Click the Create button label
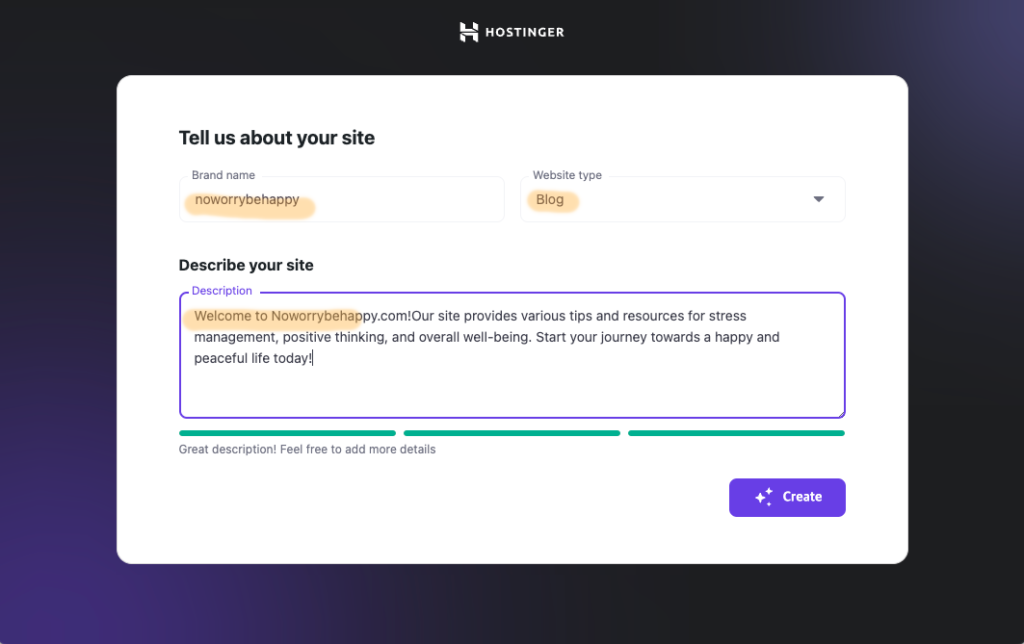 [802, 497]
